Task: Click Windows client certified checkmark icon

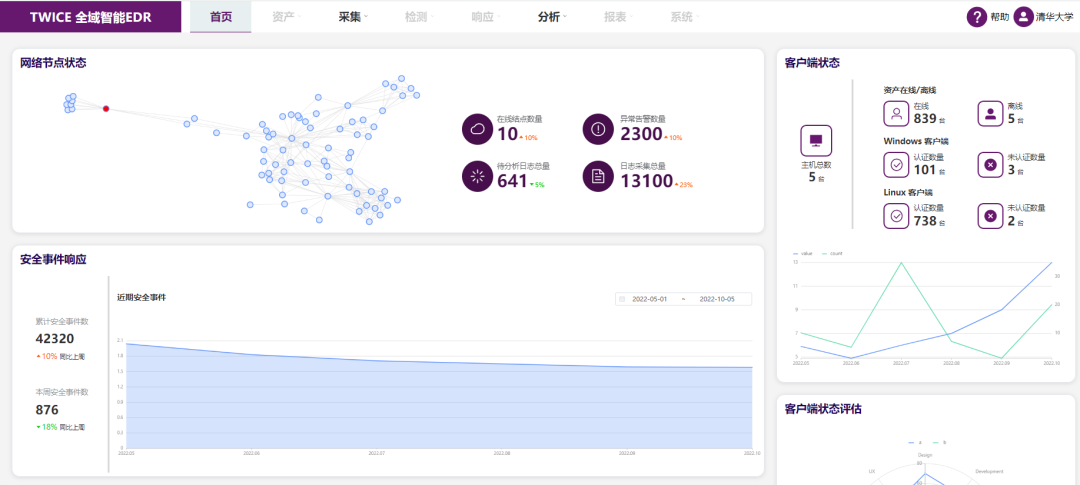Action: 896,163
